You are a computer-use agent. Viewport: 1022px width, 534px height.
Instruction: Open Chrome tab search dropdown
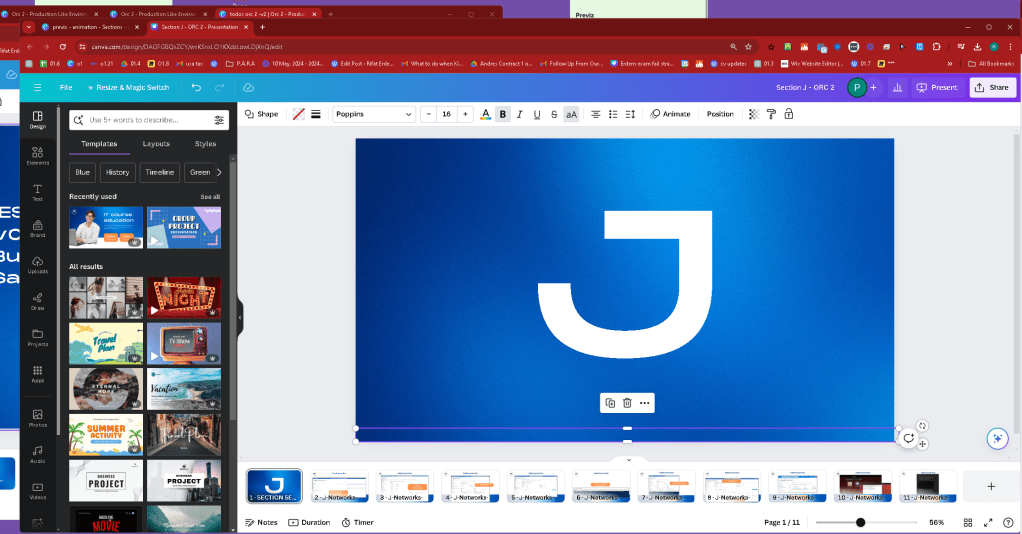coord(28,27)
